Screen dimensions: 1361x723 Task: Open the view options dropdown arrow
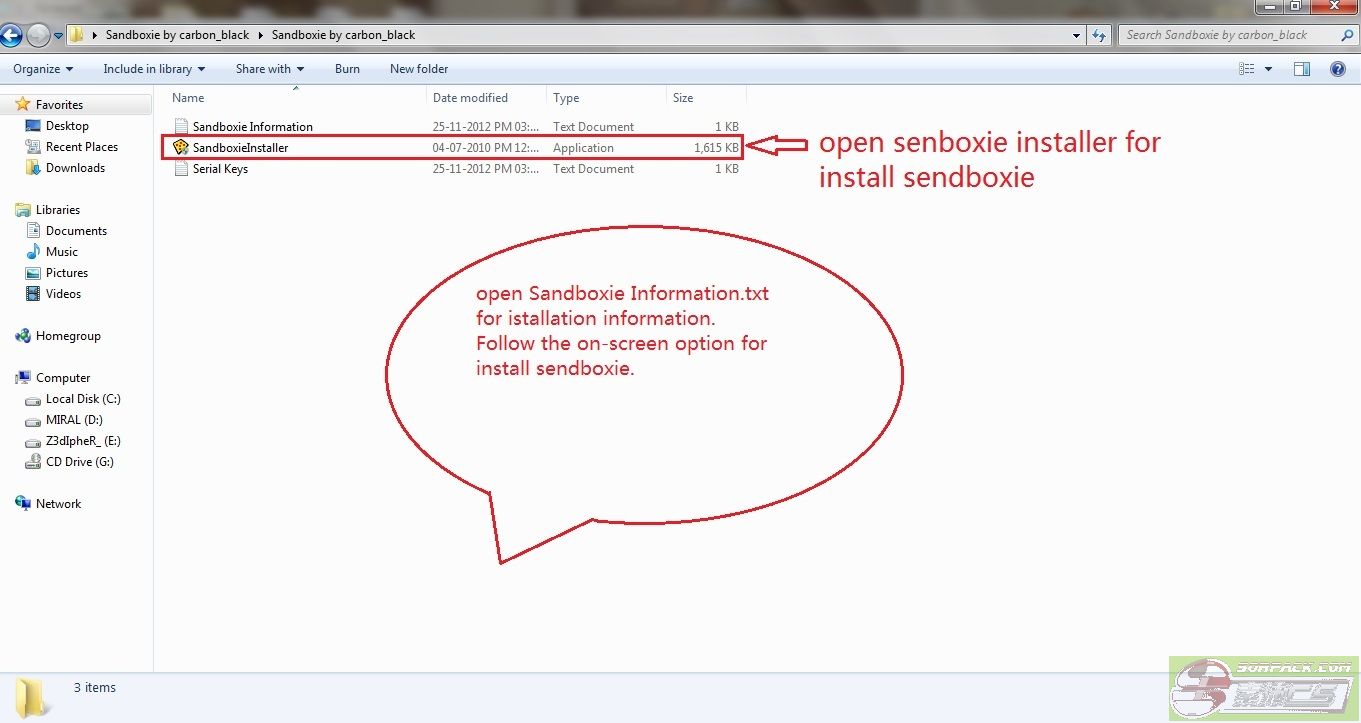click(x=1269, y=69)
